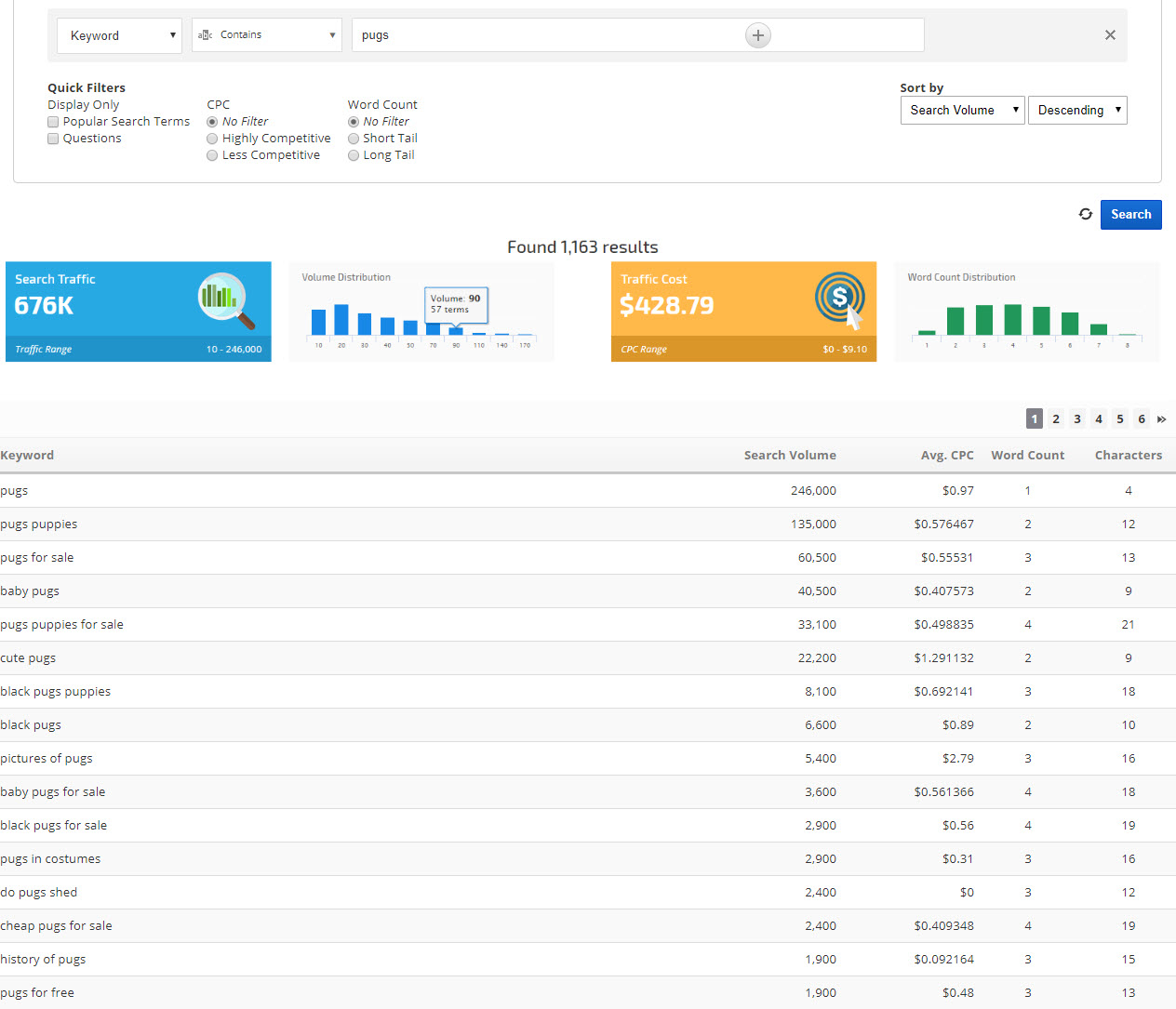Screen dimensions: 1176x1009
Task: Check the Questions display filter
Action: (53, 139)
